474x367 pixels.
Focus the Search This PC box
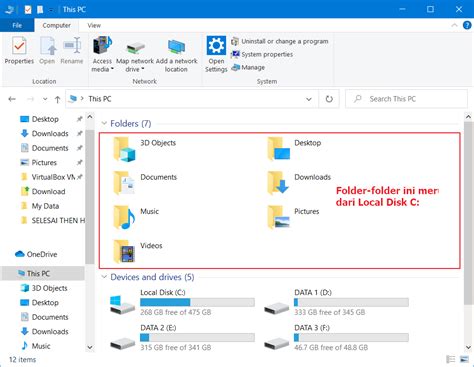pyautogui.click(x=406, y=99)
